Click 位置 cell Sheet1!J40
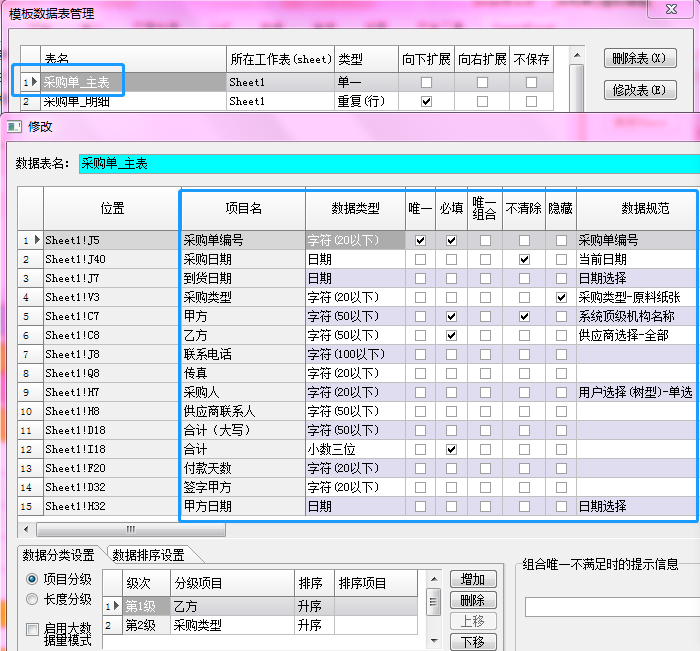Screen dimensions: 700x651 click(x=112, y=259)
